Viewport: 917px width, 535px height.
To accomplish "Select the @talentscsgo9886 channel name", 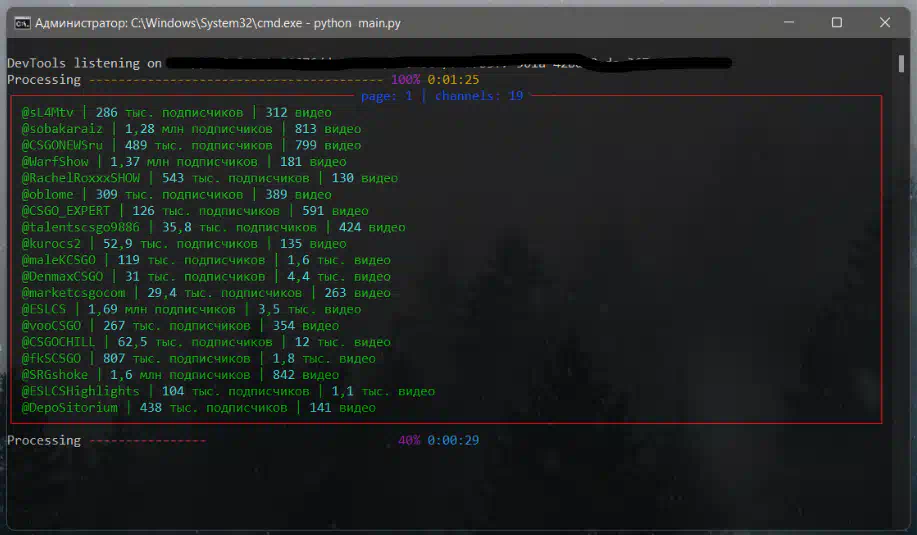I will (81, 227).
